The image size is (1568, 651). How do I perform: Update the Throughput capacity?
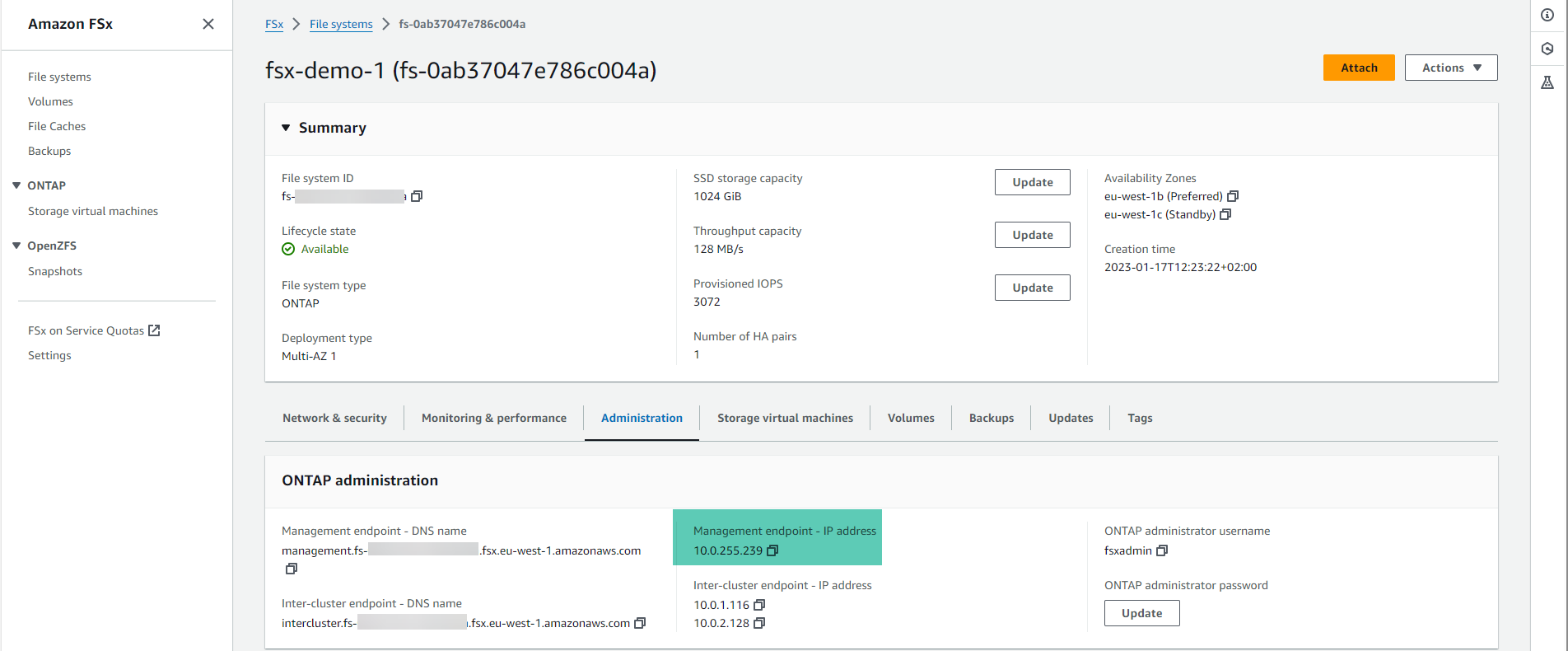(1033, 235)
